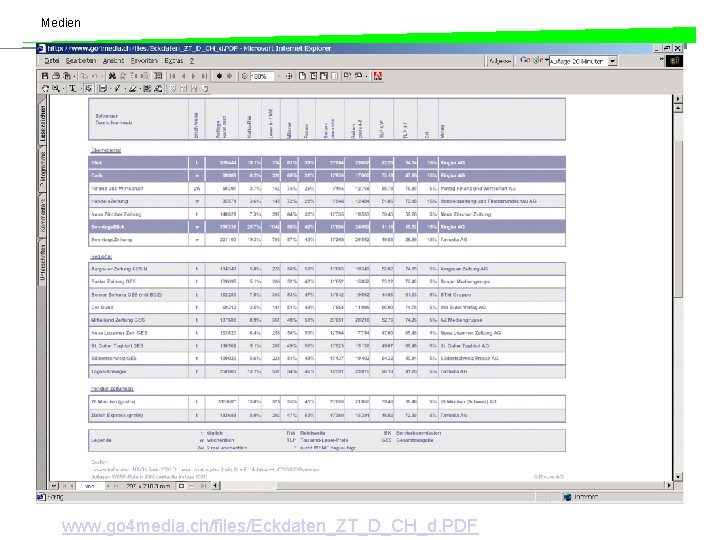The width and height of the screenshot is (720, 540).
Task: Click the Tages-Anzeiger row
Action: [327, 371]
